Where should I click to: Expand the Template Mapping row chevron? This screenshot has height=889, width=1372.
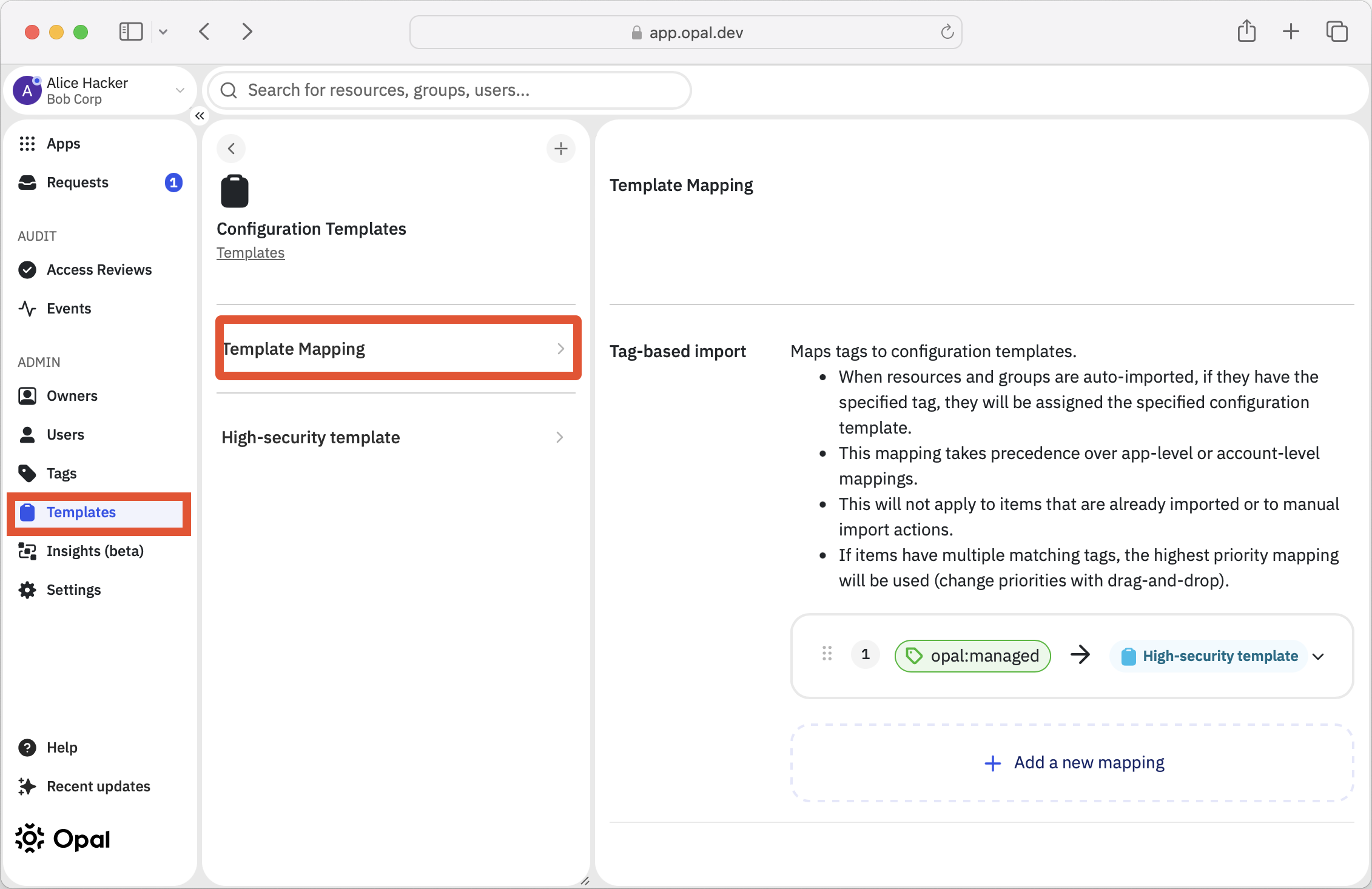point(560,349)
